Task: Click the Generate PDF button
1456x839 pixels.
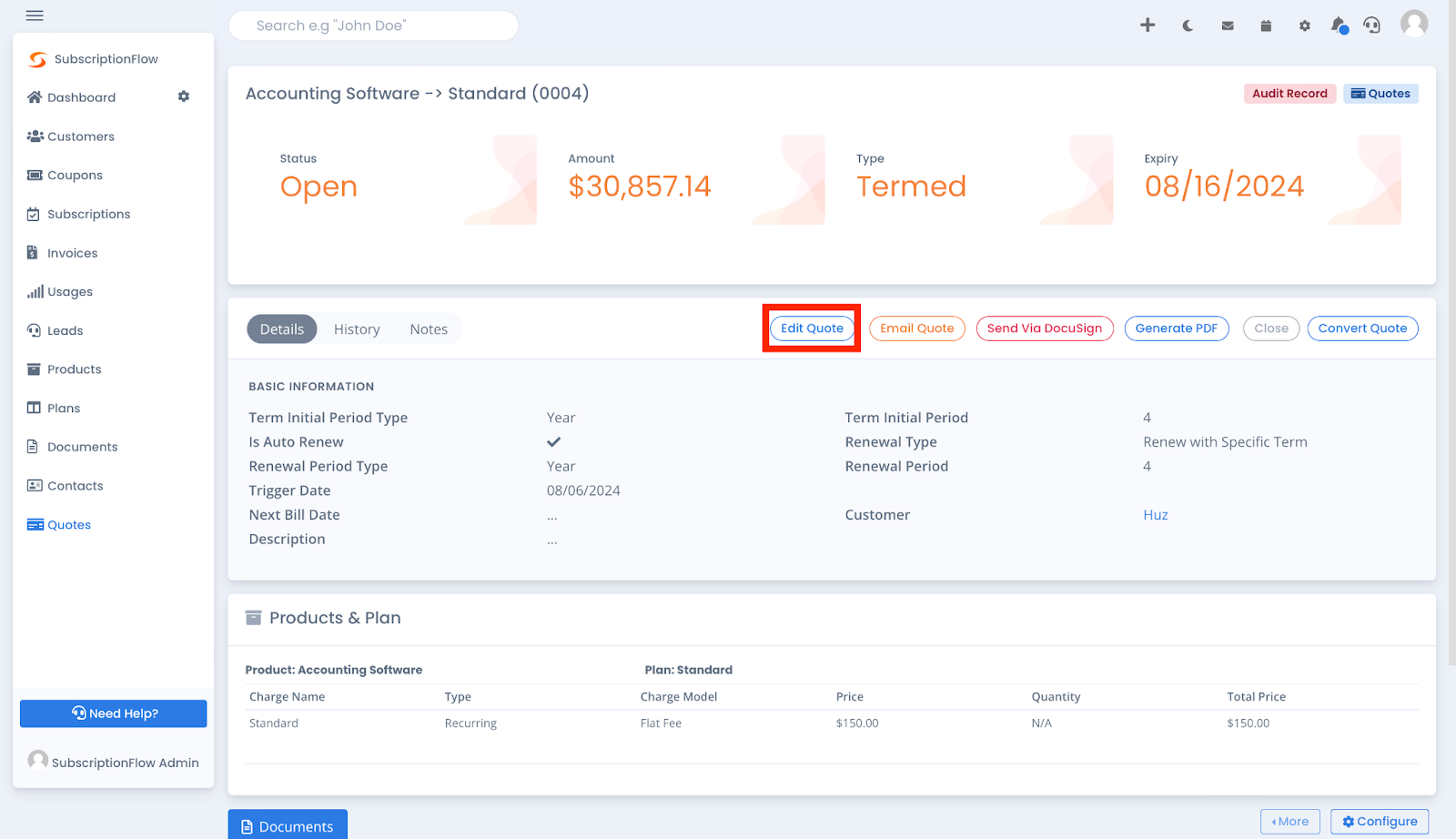Action: pos(1177,329)
